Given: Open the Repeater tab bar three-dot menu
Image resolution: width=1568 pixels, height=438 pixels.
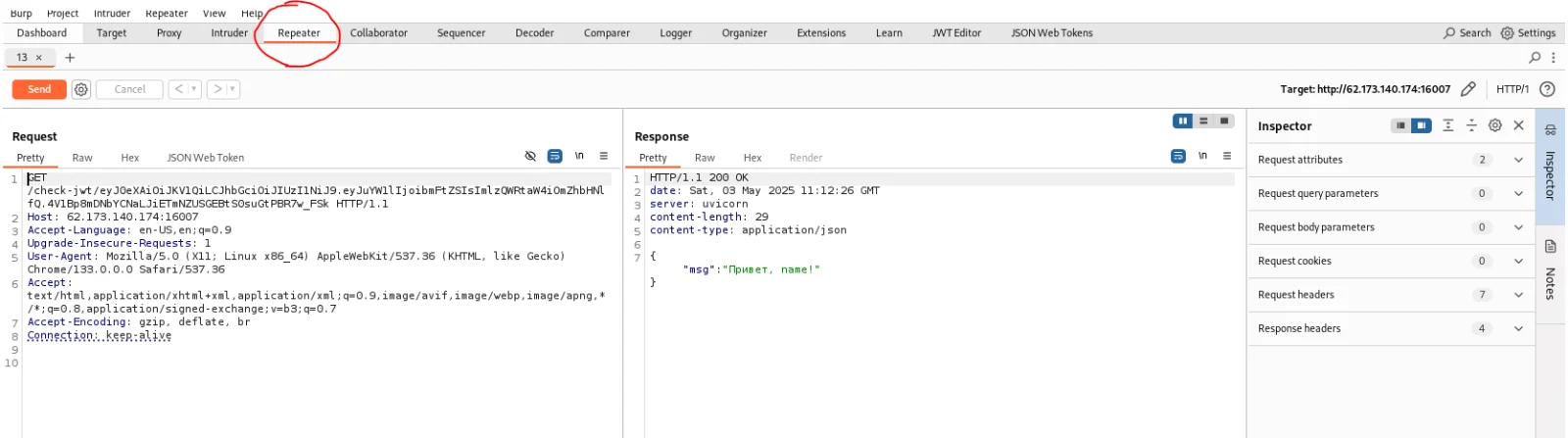Looking at the screenshot, I should pos(1553,58).
